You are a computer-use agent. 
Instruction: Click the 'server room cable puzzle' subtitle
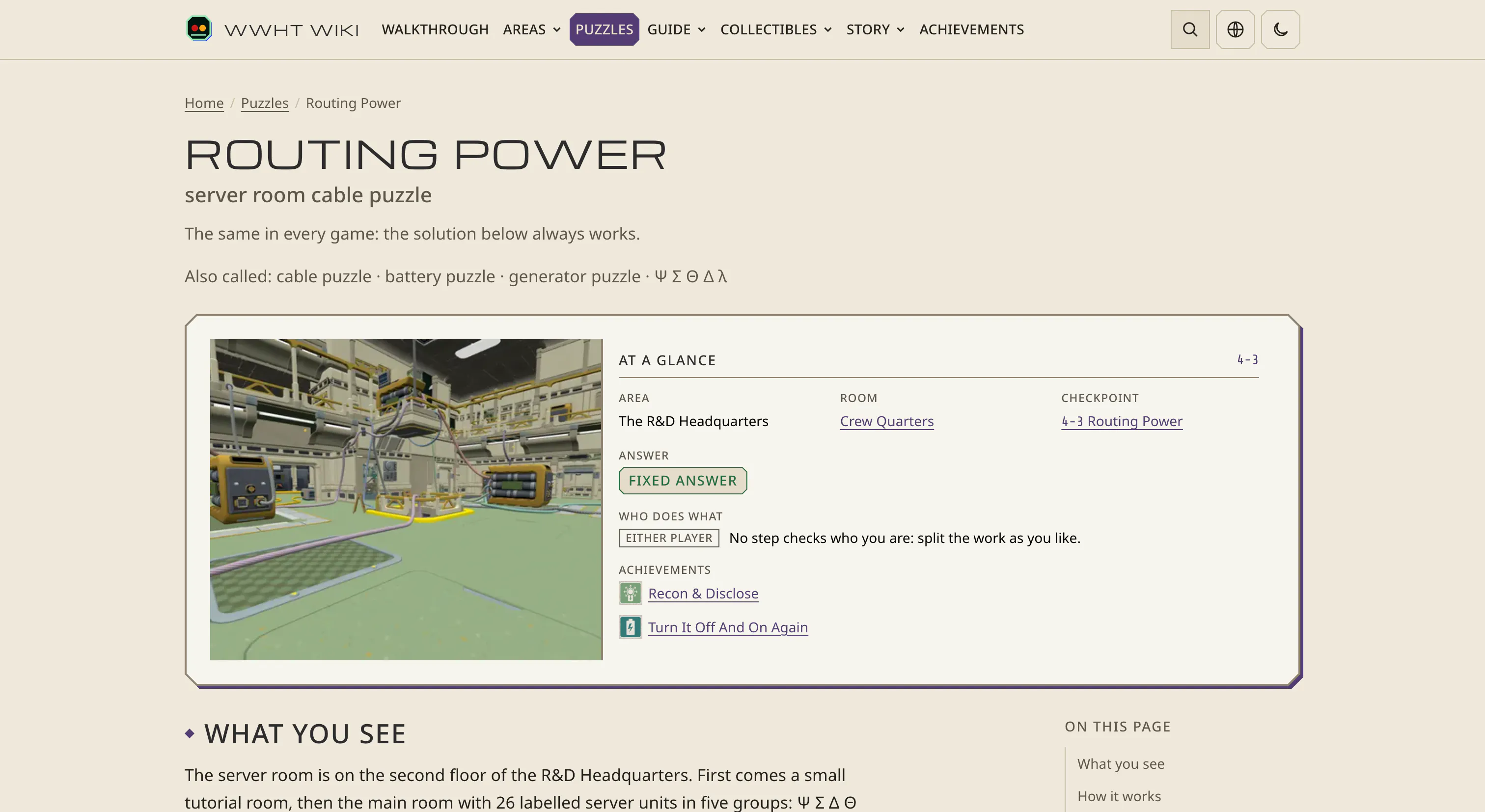click(308, 195)
